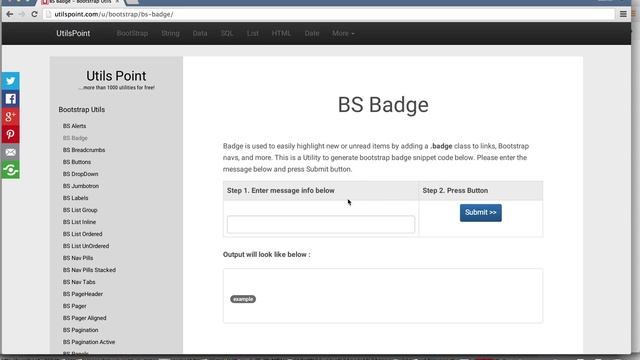The height and width of the screenshot is (360, 640).
Task: Open BS Nav Tabs in sidebar
Action: pyautogui.click(x=79, y=282)
